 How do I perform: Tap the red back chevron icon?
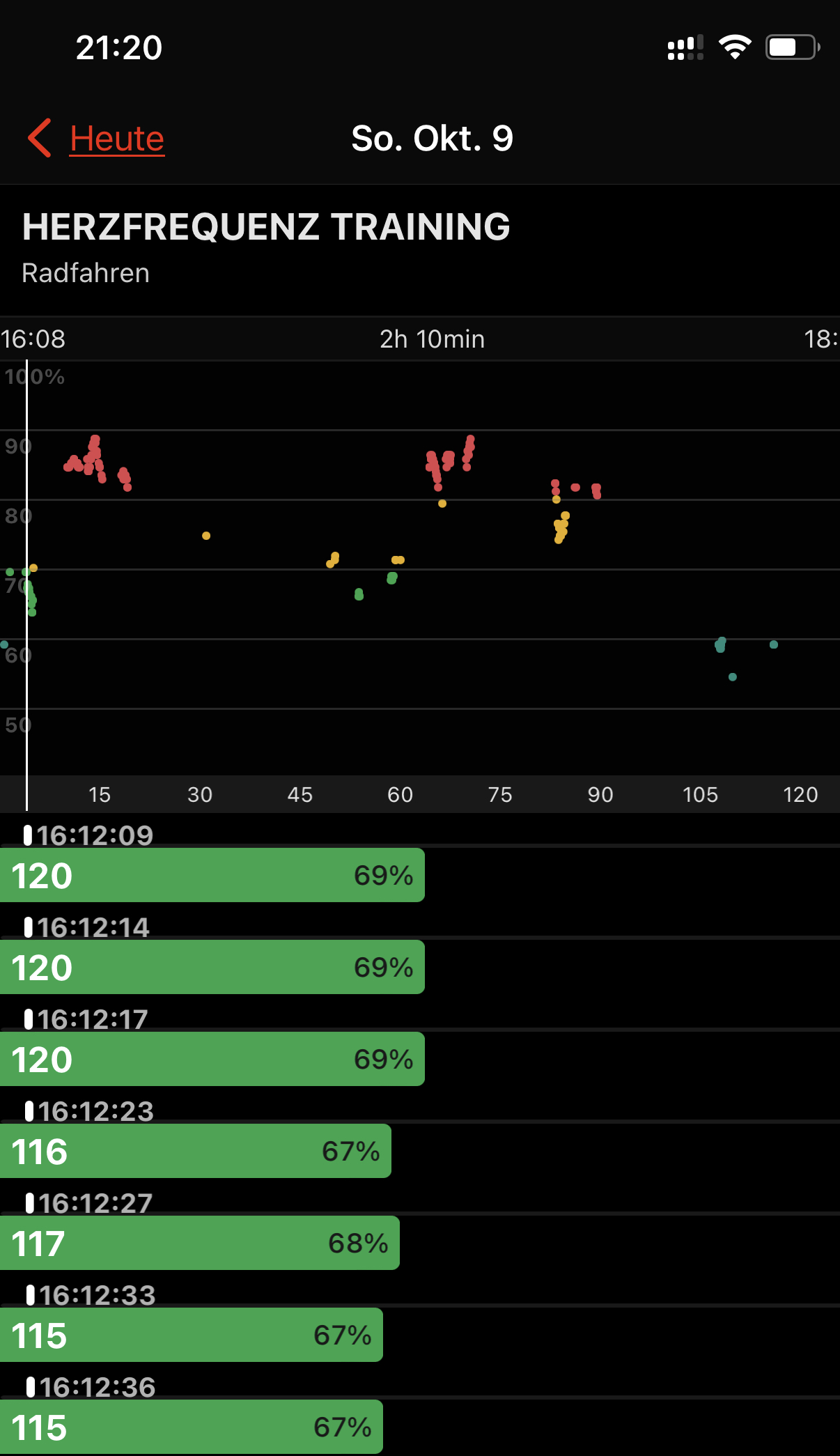[40, 137]
